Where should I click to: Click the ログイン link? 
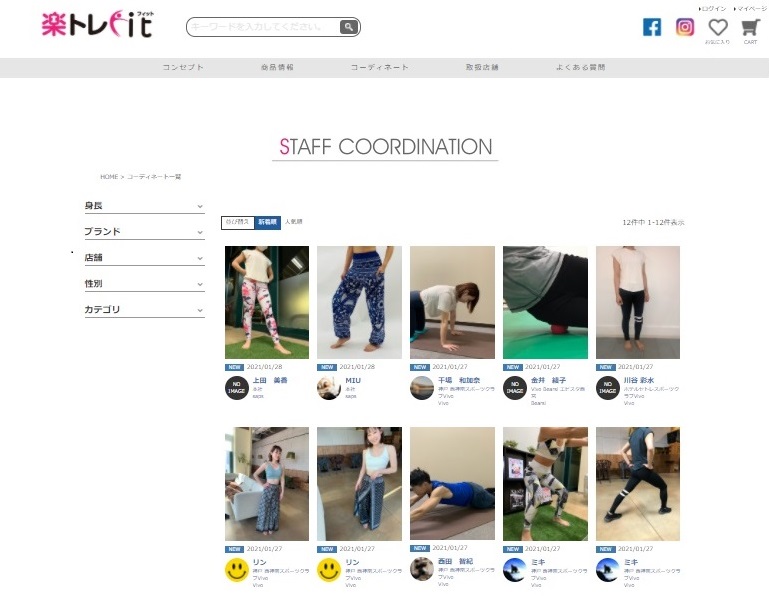[713, 9]
